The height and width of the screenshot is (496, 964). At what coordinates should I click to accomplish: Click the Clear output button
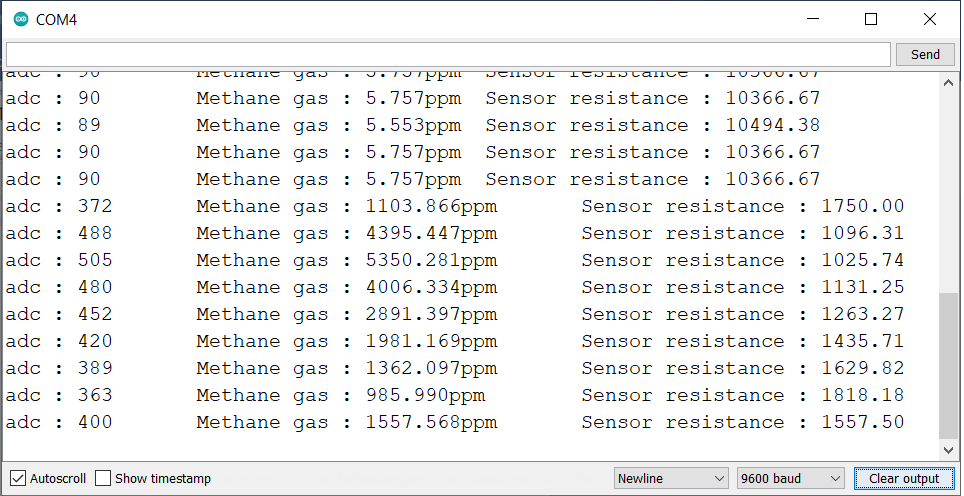904,478
